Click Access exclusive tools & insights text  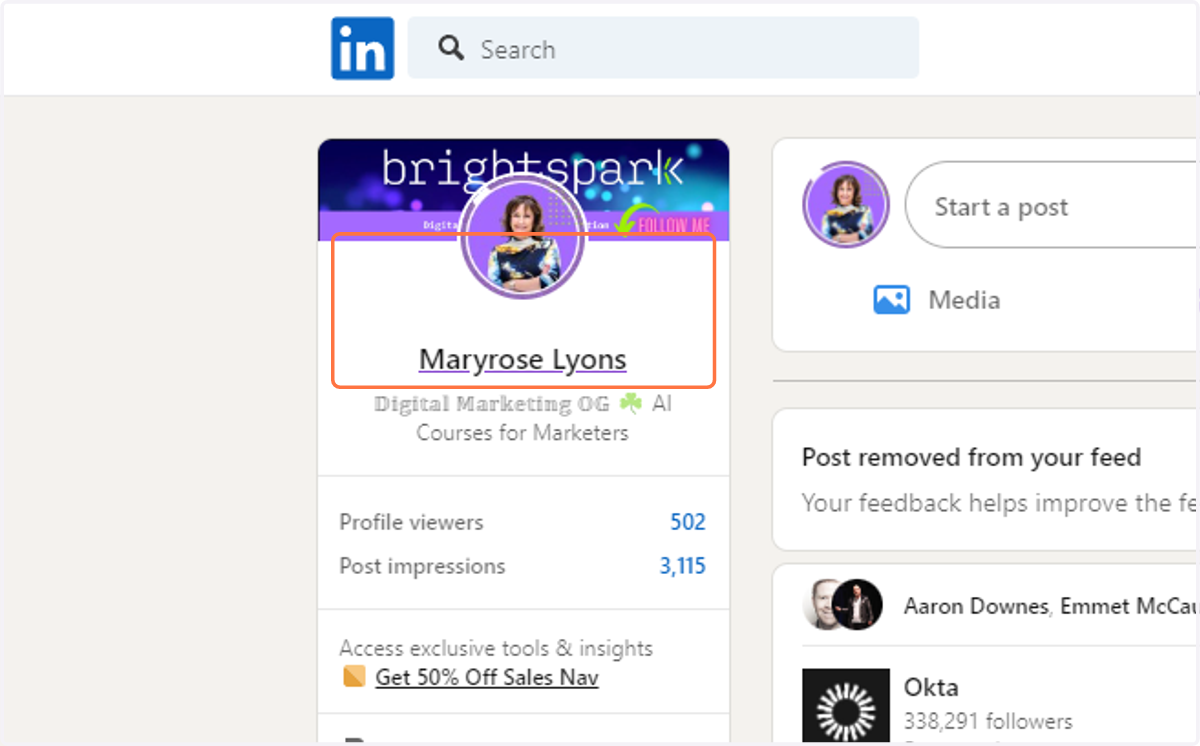tap(496, 648)
